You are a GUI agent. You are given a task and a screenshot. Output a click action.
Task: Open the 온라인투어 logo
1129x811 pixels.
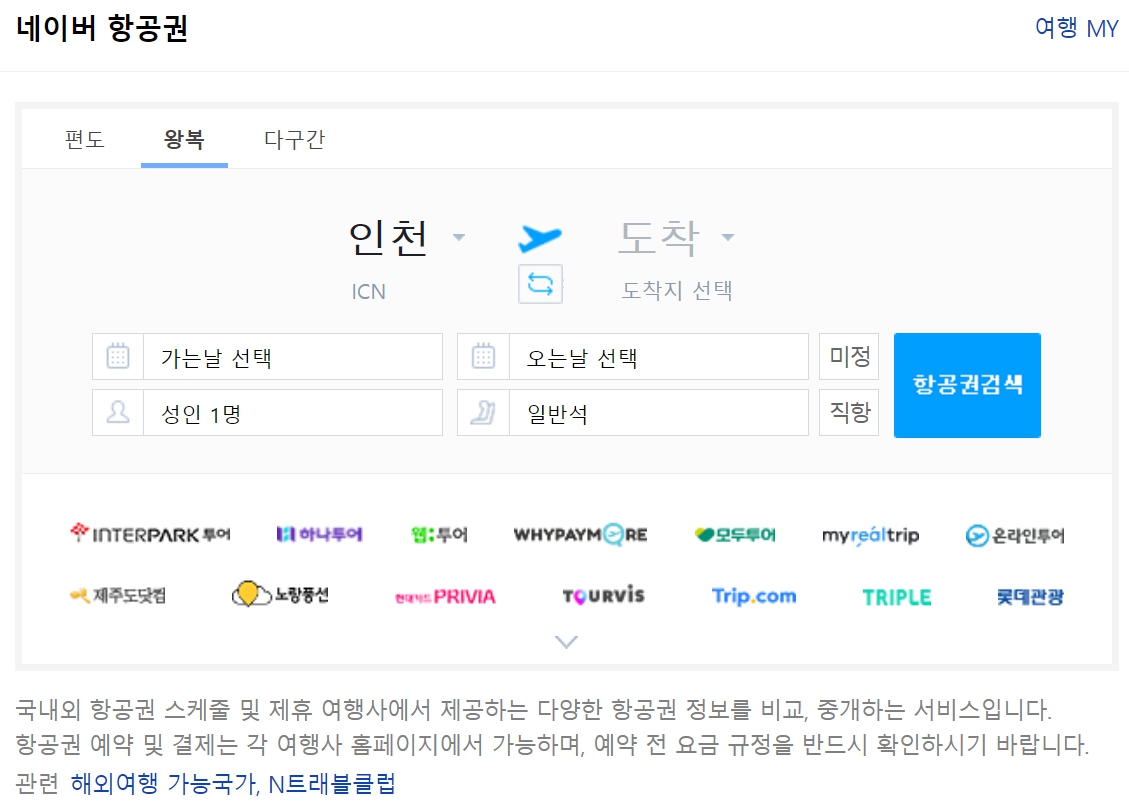click(x=1015, y=535)
